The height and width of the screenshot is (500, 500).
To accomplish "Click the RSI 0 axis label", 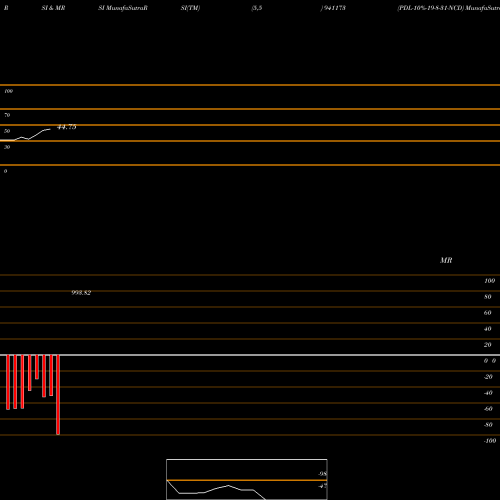I will click(x=5, y=171).
